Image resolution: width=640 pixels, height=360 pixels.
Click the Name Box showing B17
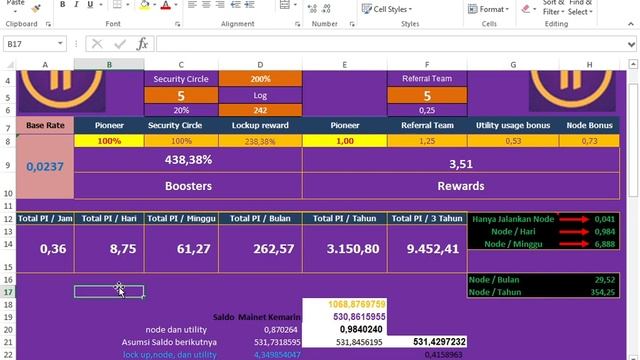(x=29, y=44)
